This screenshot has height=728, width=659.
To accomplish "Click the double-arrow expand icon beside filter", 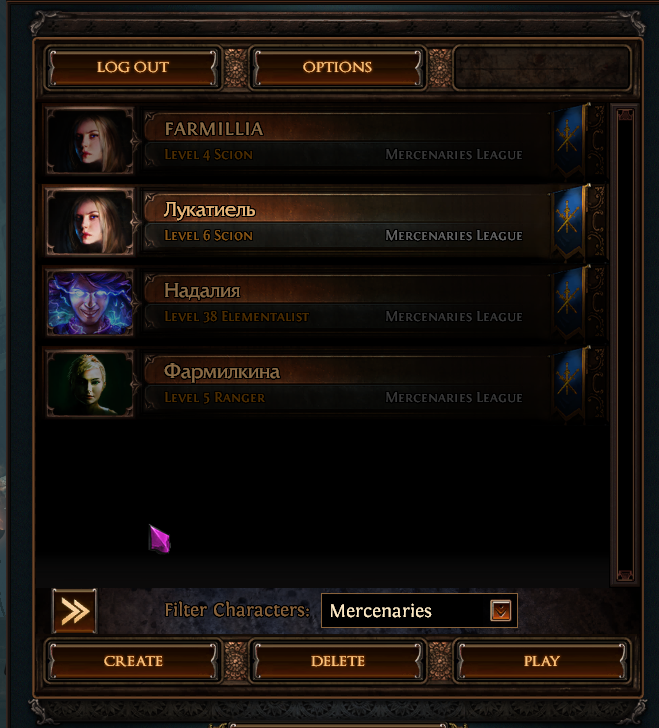I will click(74, 611).
